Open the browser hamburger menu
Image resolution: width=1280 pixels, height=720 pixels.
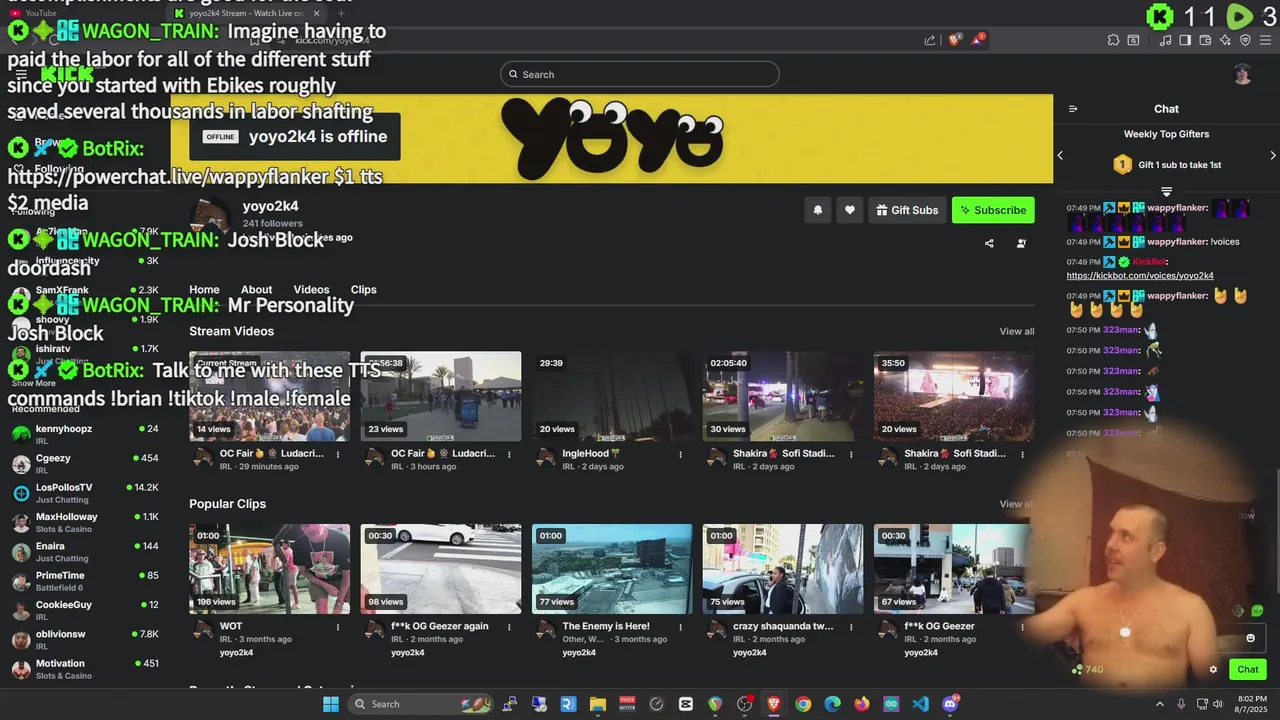point(1265,40)
